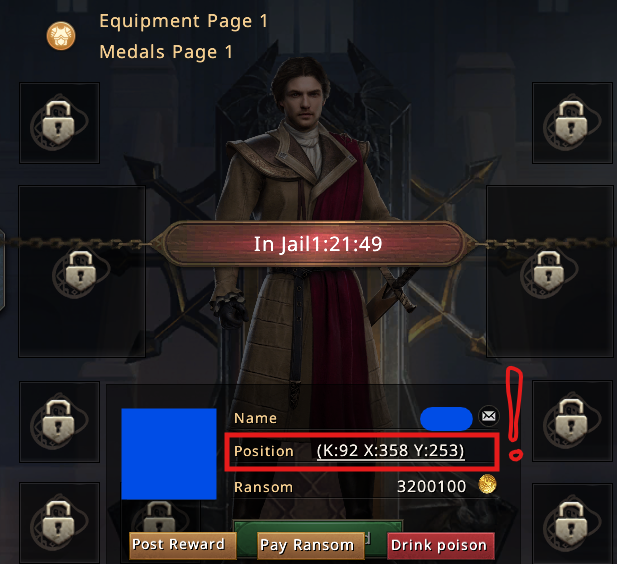The width and height of the screenshot is (617, 564).
Task: Click the gold coin icon next to Ransom
Action: tap(487, 484)
